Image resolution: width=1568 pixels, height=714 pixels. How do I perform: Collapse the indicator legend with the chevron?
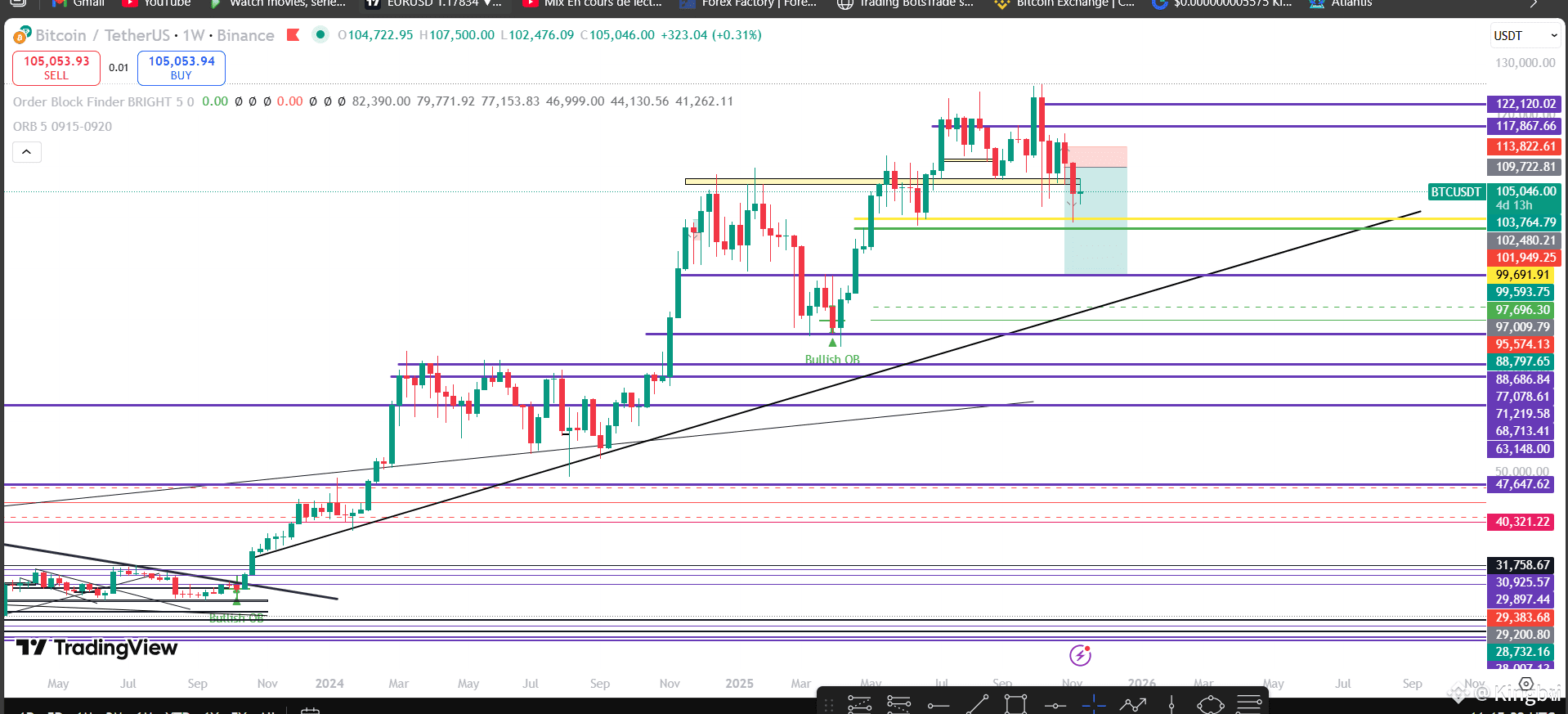(x=26, y=152)
